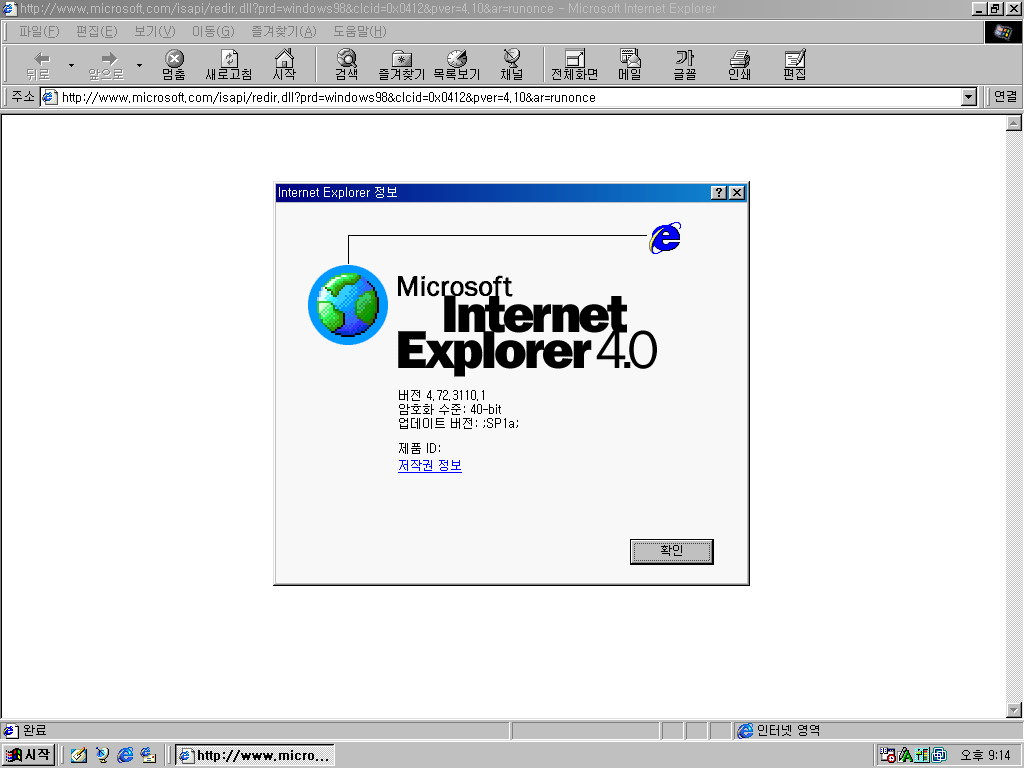Open the address bar dropdown list
The image size is (1024, 768).
969,97
